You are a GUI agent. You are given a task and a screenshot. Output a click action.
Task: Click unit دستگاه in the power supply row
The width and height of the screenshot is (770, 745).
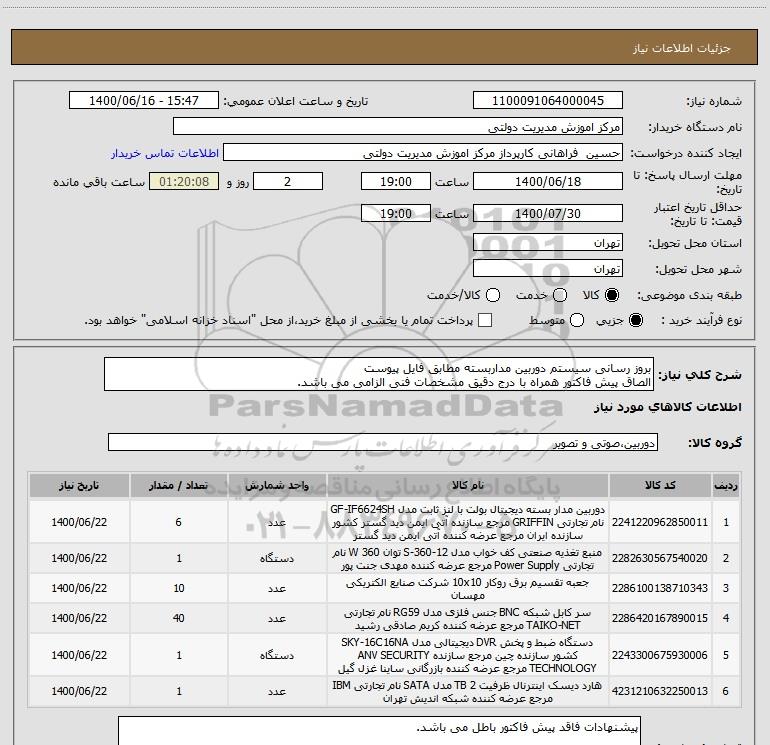(277, 558)
